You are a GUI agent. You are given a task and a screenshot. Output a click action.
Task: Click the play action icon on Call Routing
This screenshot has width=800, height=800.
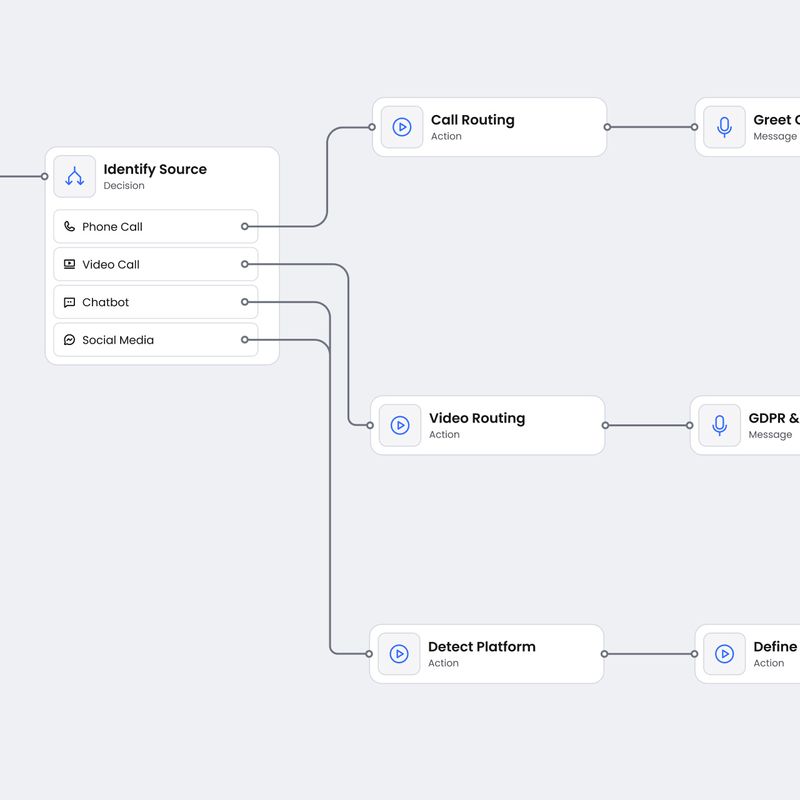click(x=400, y=127)
